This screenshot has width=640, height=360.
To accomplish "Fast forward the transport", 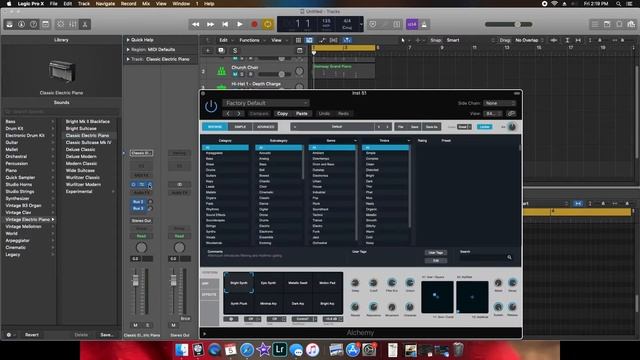I will point(210,24).
